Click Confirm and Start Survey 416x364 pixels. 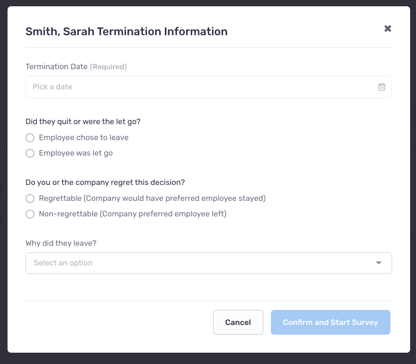click(x=330, y=322)
